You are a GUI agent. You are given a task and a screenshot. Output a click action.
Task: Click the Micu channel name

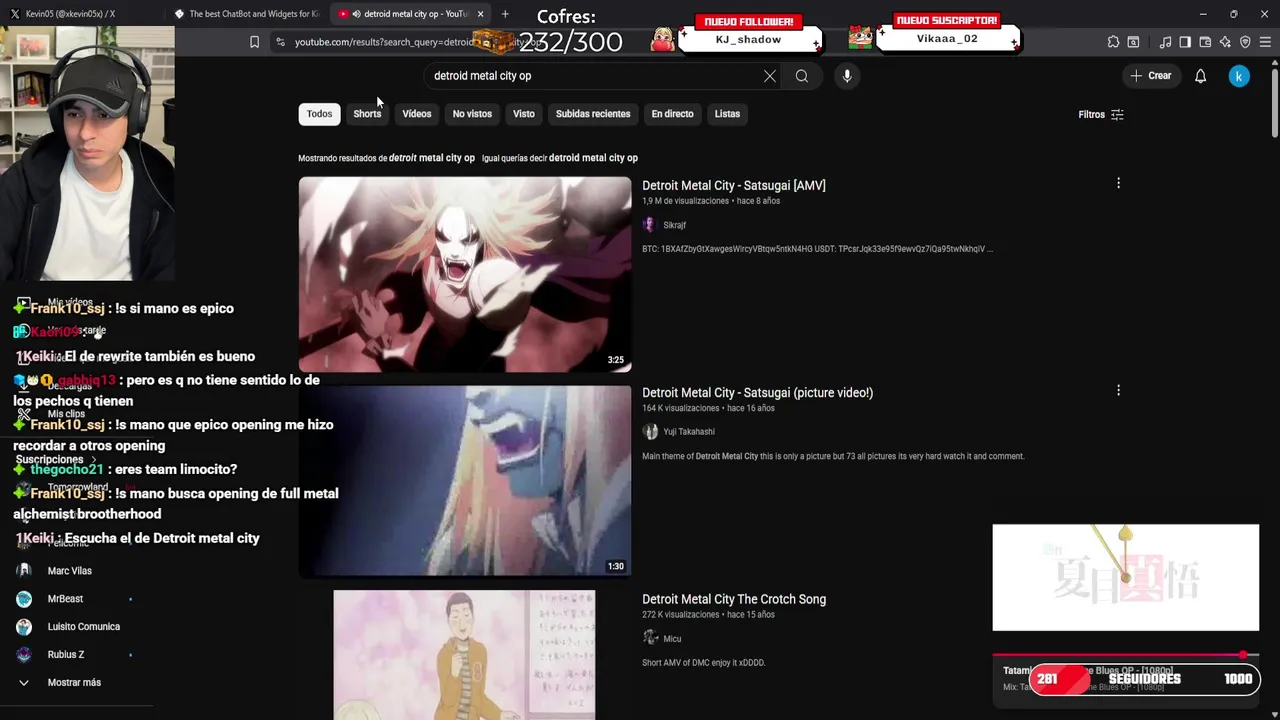coord(672,639)
